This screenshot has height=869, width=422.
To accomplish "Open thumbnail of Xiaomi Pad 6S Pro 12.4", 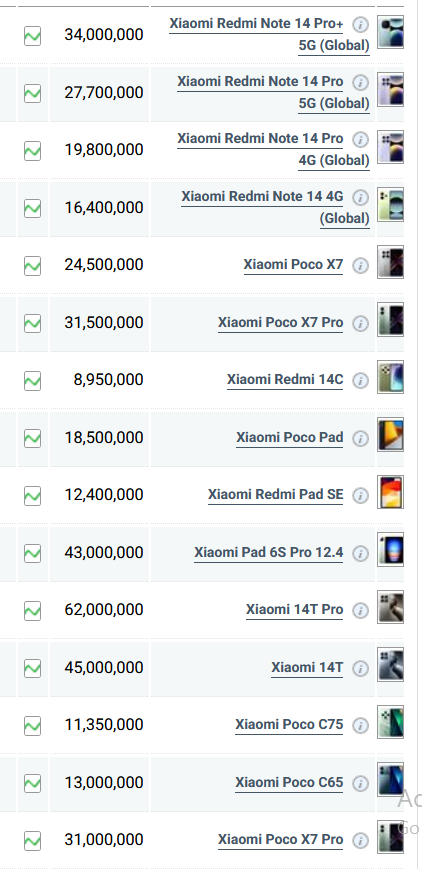I will pyautogui.click(x=390, y=550).
